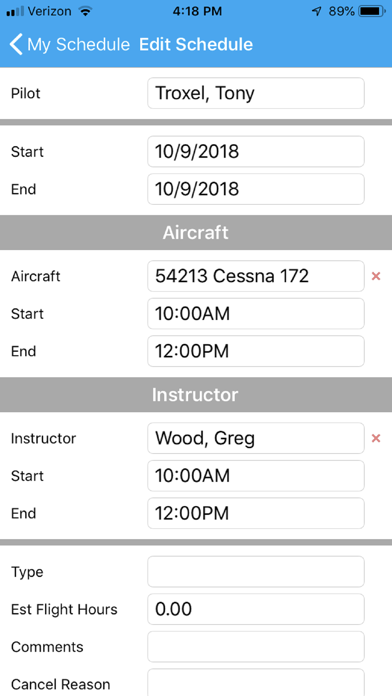Tap the battery icon in status bar
Viewport: 392px width, 696px height.
tap(372, 12)
